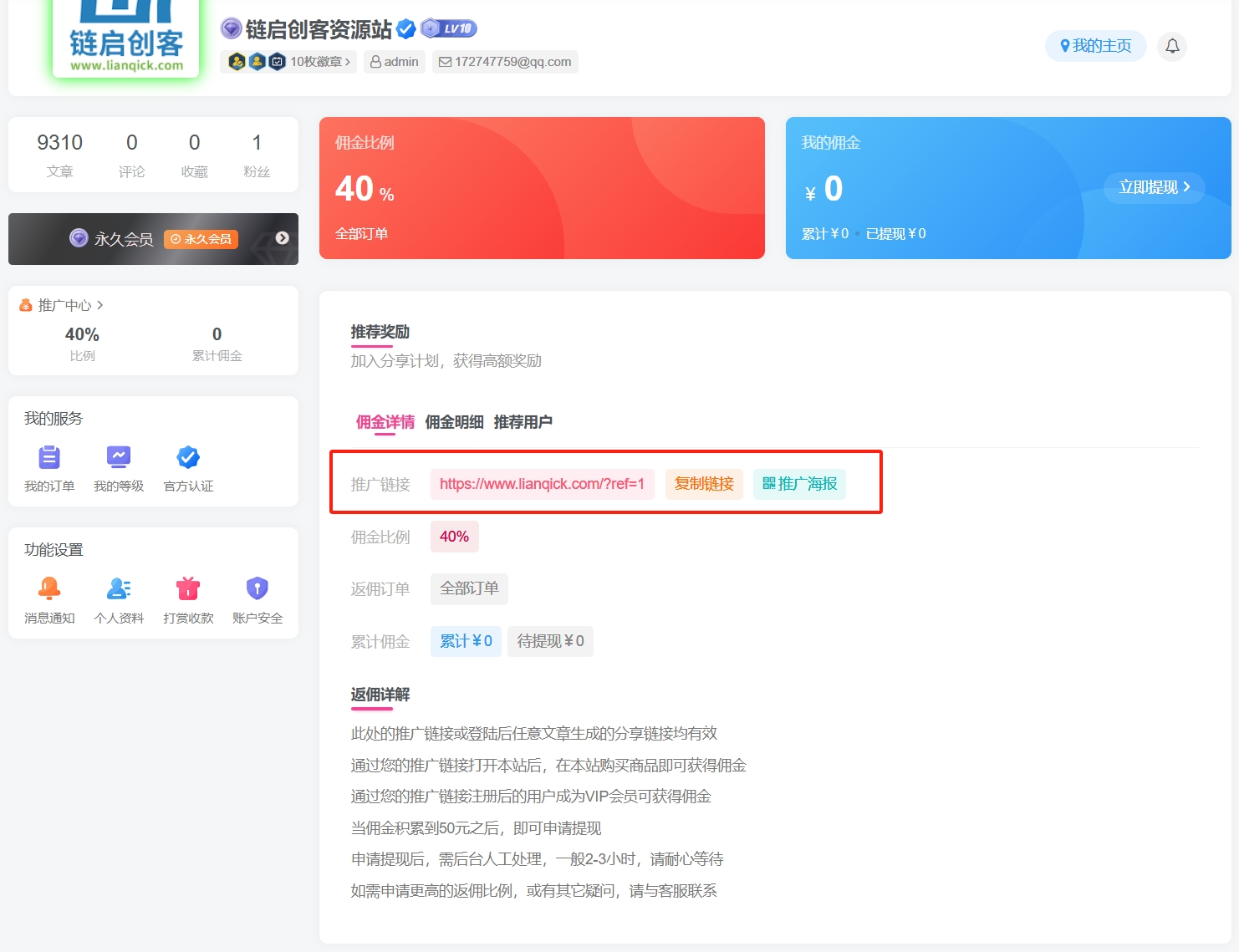Click the diamond icon on membership banner

[x=79, y=238]
